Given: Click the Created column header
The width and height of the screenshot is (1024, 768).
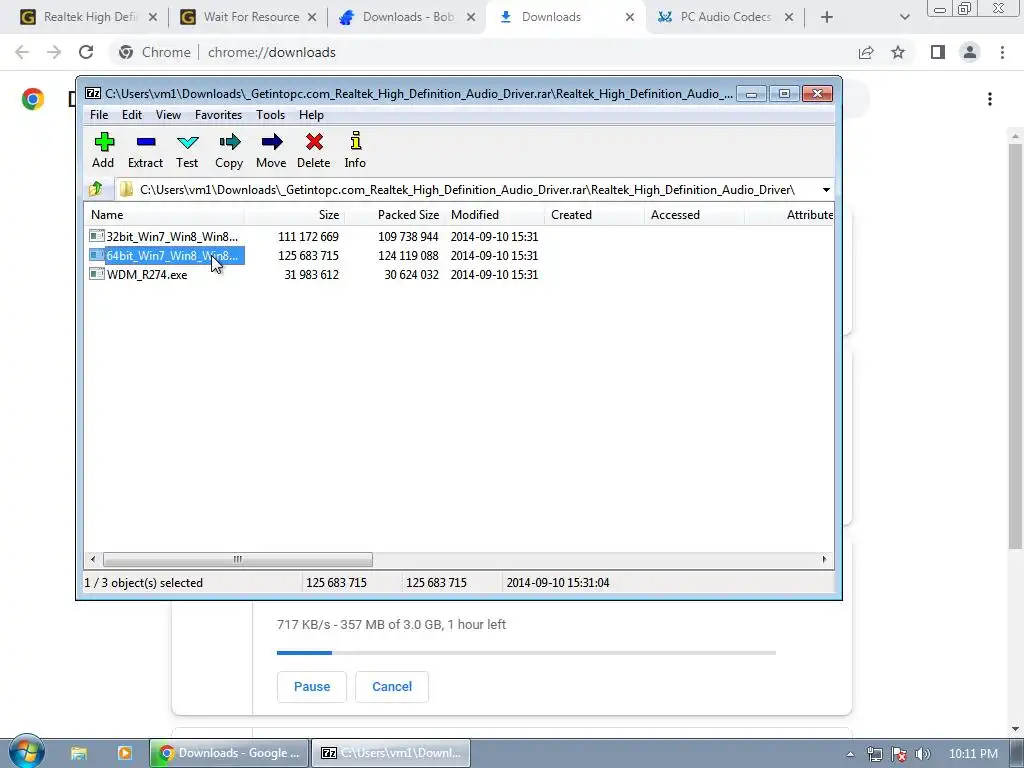Looking at the screenshot, I should pyautogui.click(x=594, y=215).
